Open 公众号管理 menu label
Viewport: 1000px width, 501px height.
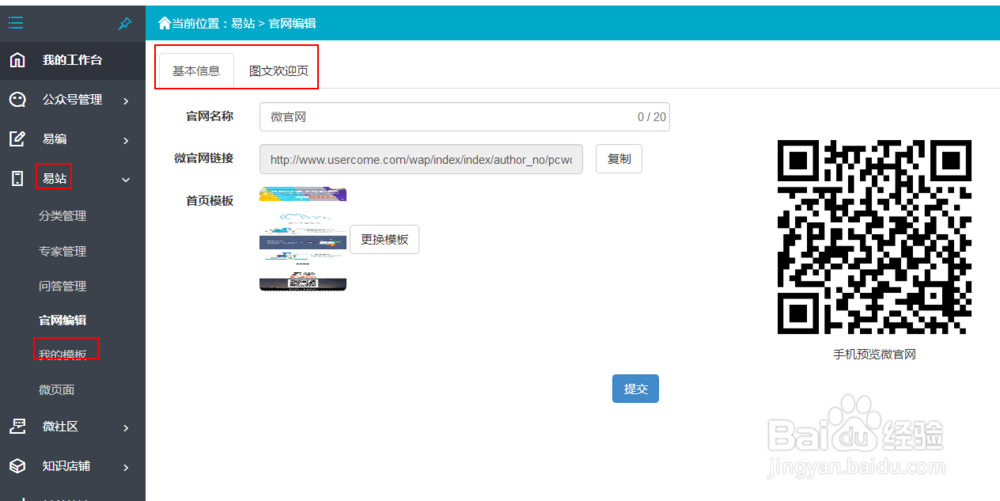click(72, 99)
